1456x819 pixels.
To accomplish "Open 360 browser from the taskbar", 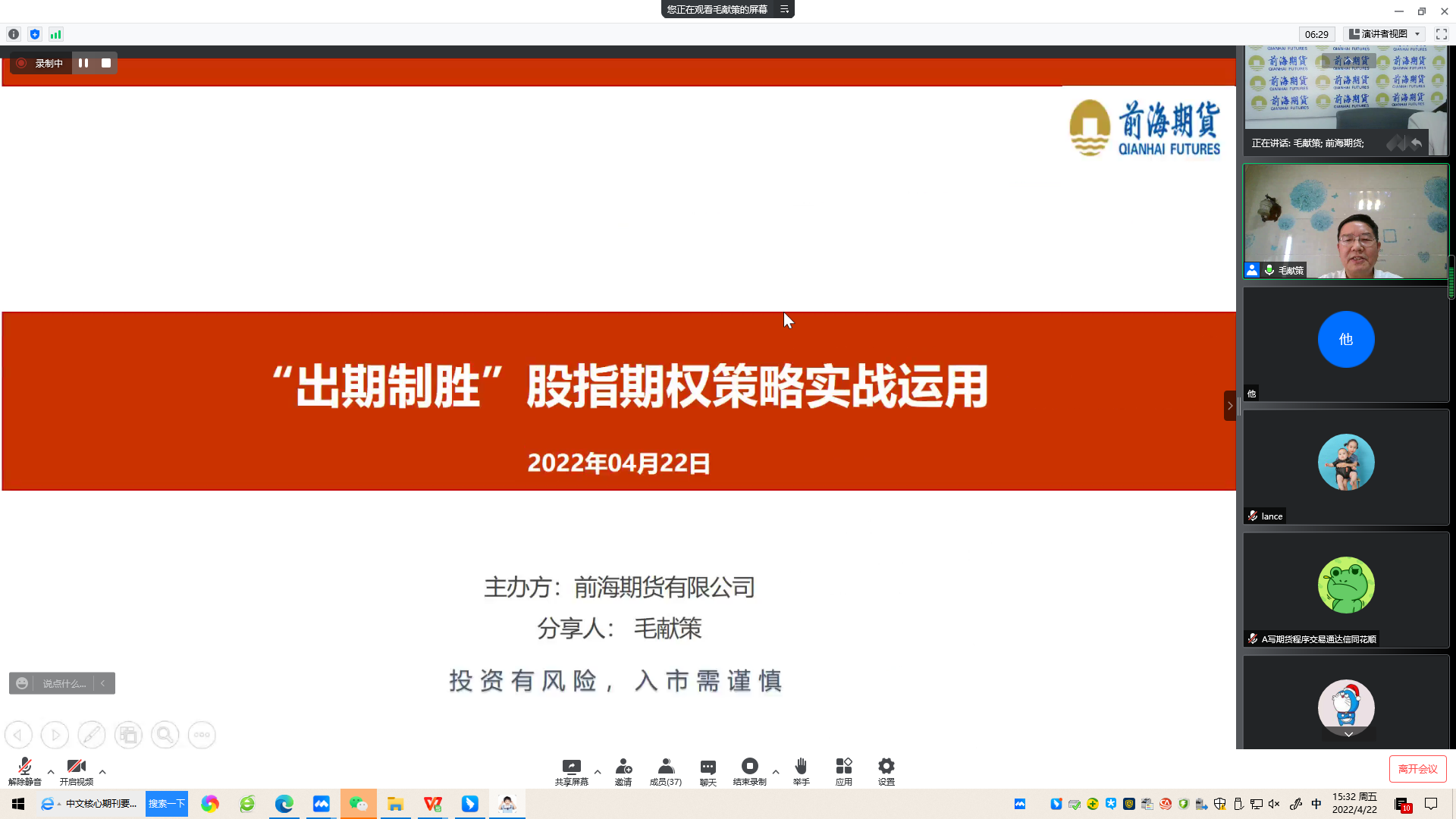I will [x=247, y=804].
